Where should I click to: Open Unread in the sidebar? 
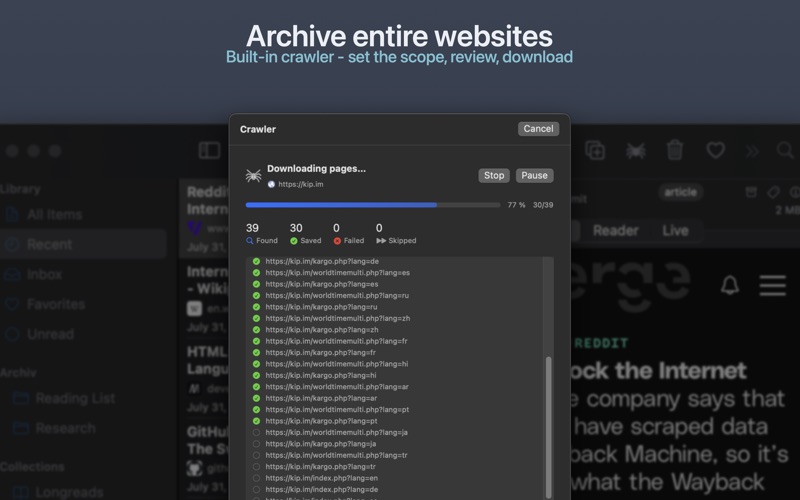pos(83,334)
